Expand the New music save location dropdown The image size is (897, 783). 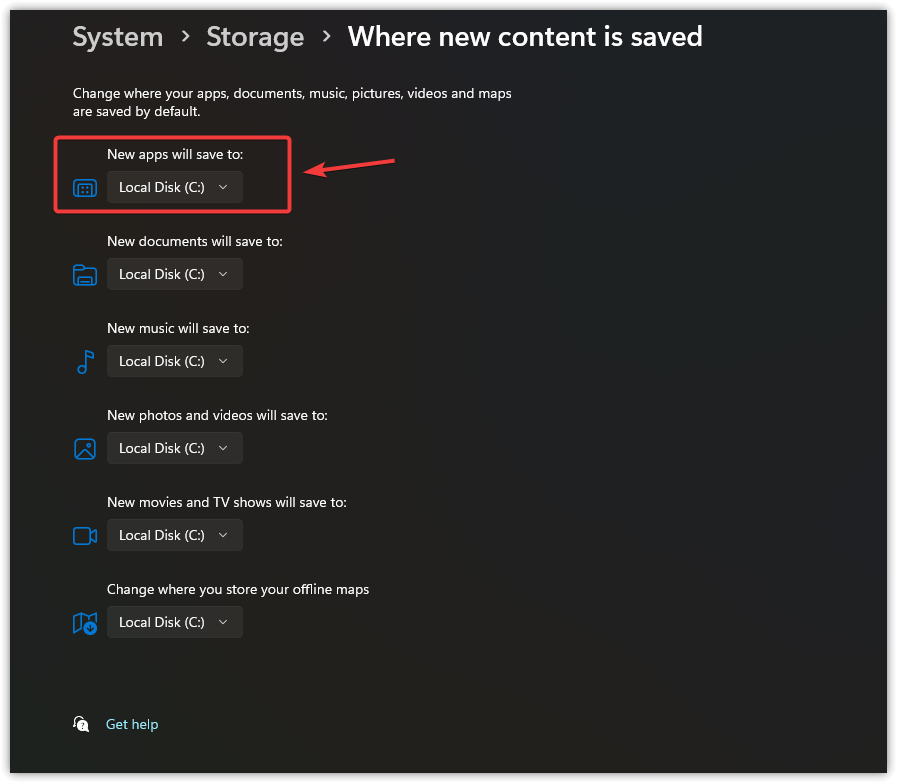pos(175,361)
